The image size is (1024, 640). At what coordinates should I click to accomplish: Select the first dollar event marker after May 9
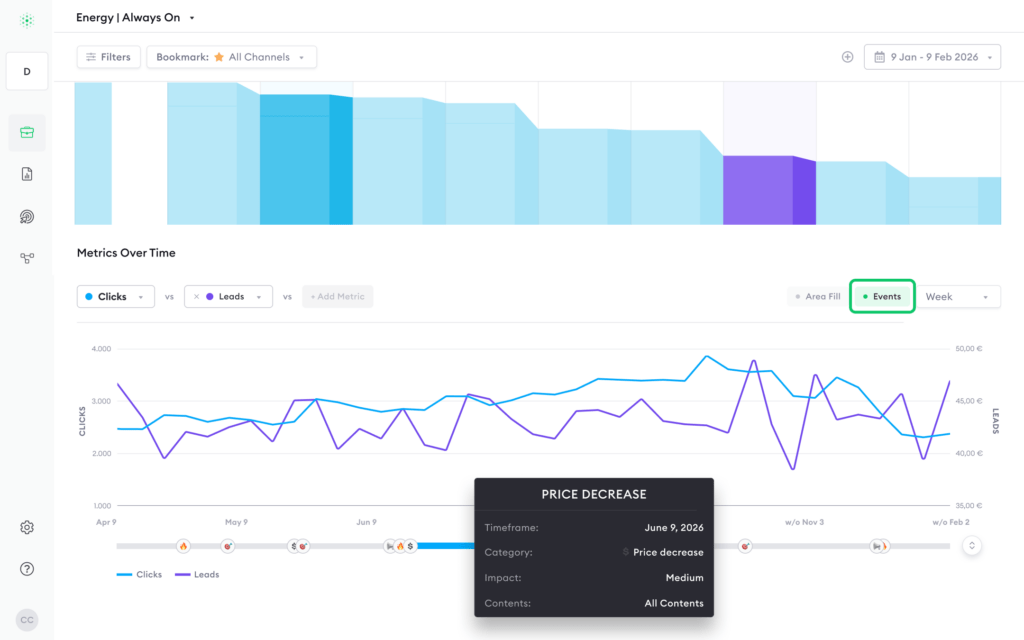pyautogui.click(x=293, y=546)
